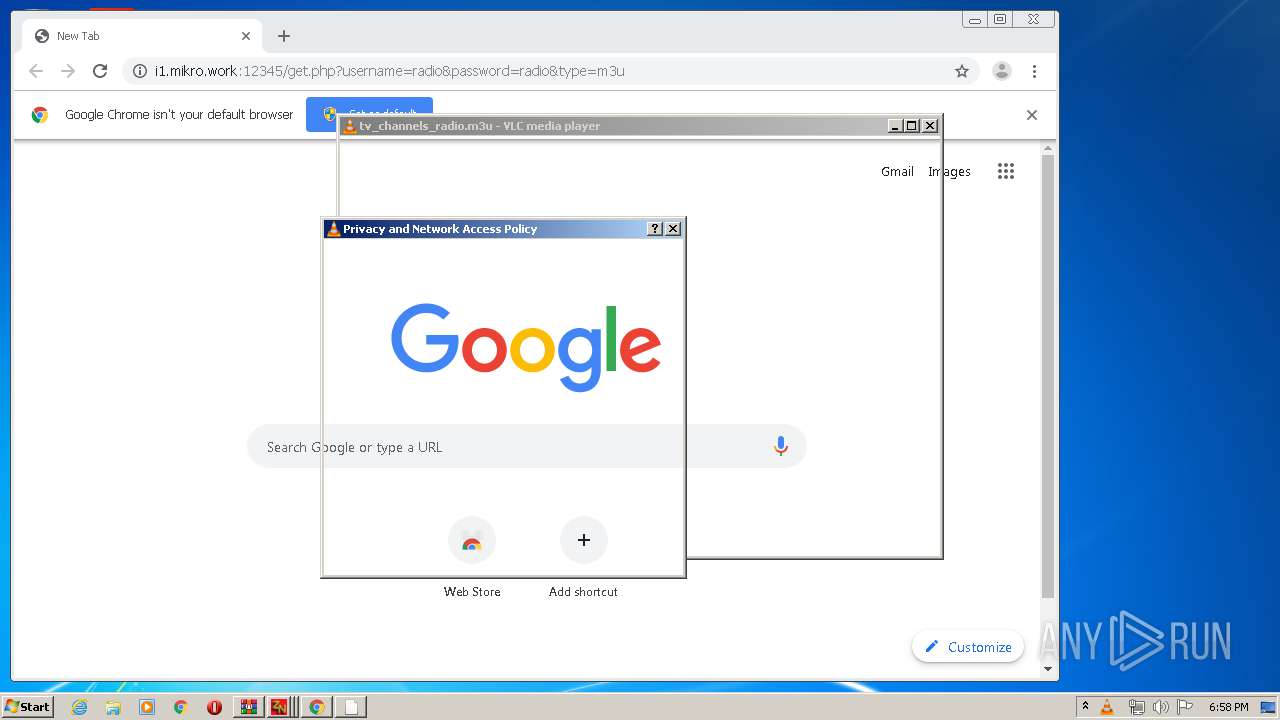Click the VLC tray icon
The image size is (1280, 720).
1107,707
